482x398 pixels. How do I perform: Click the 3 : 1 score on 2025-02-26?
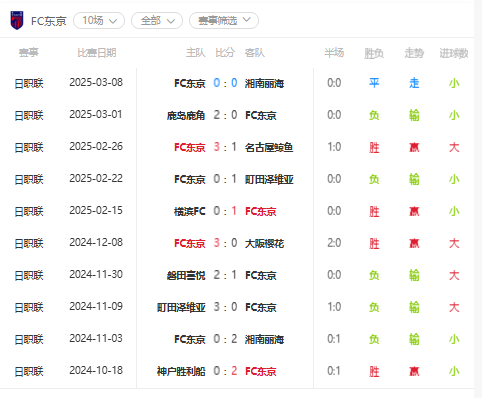tap(225, 147)
